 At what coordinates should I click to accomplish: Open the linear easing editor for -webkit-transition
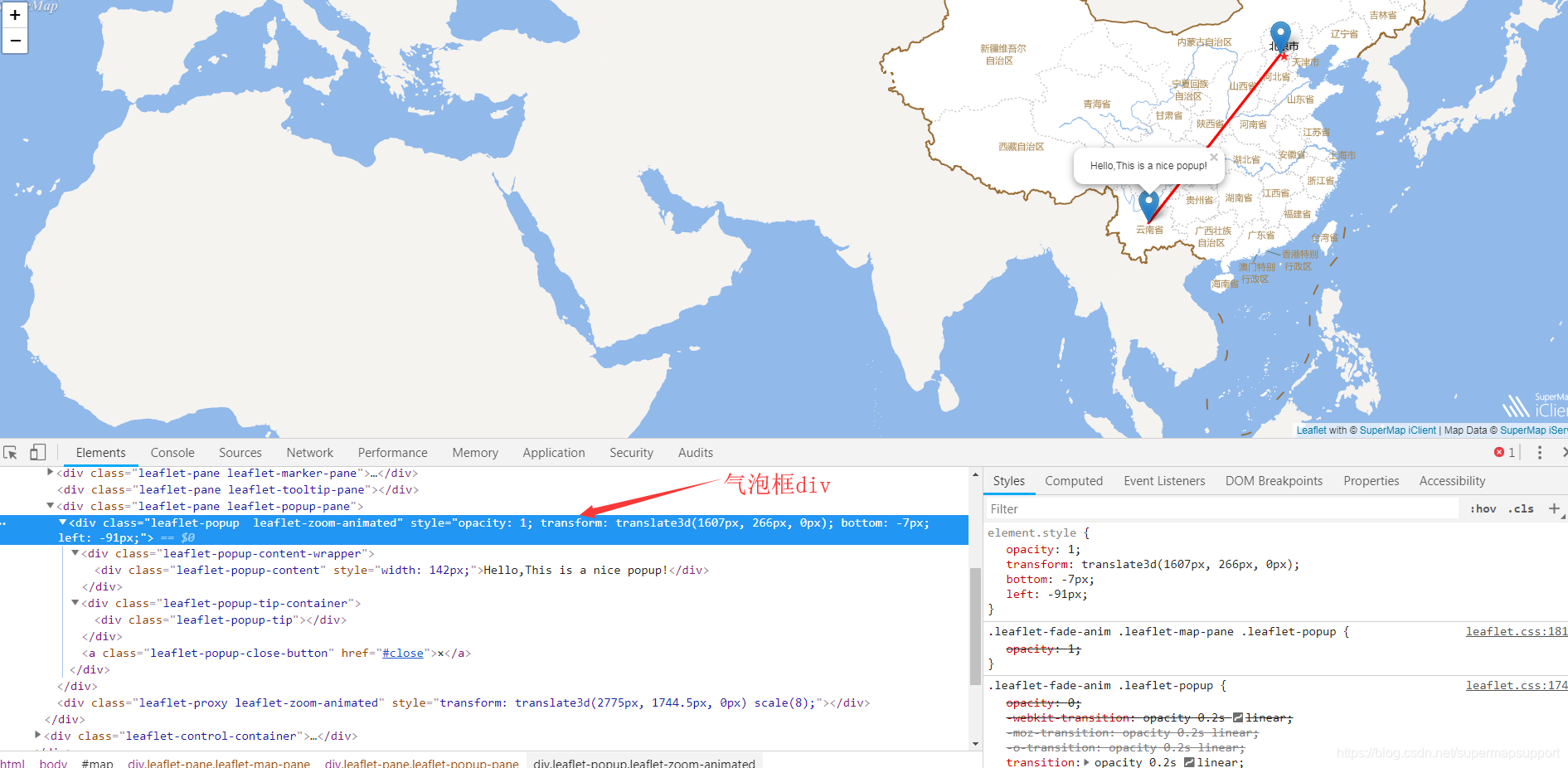1238,718
